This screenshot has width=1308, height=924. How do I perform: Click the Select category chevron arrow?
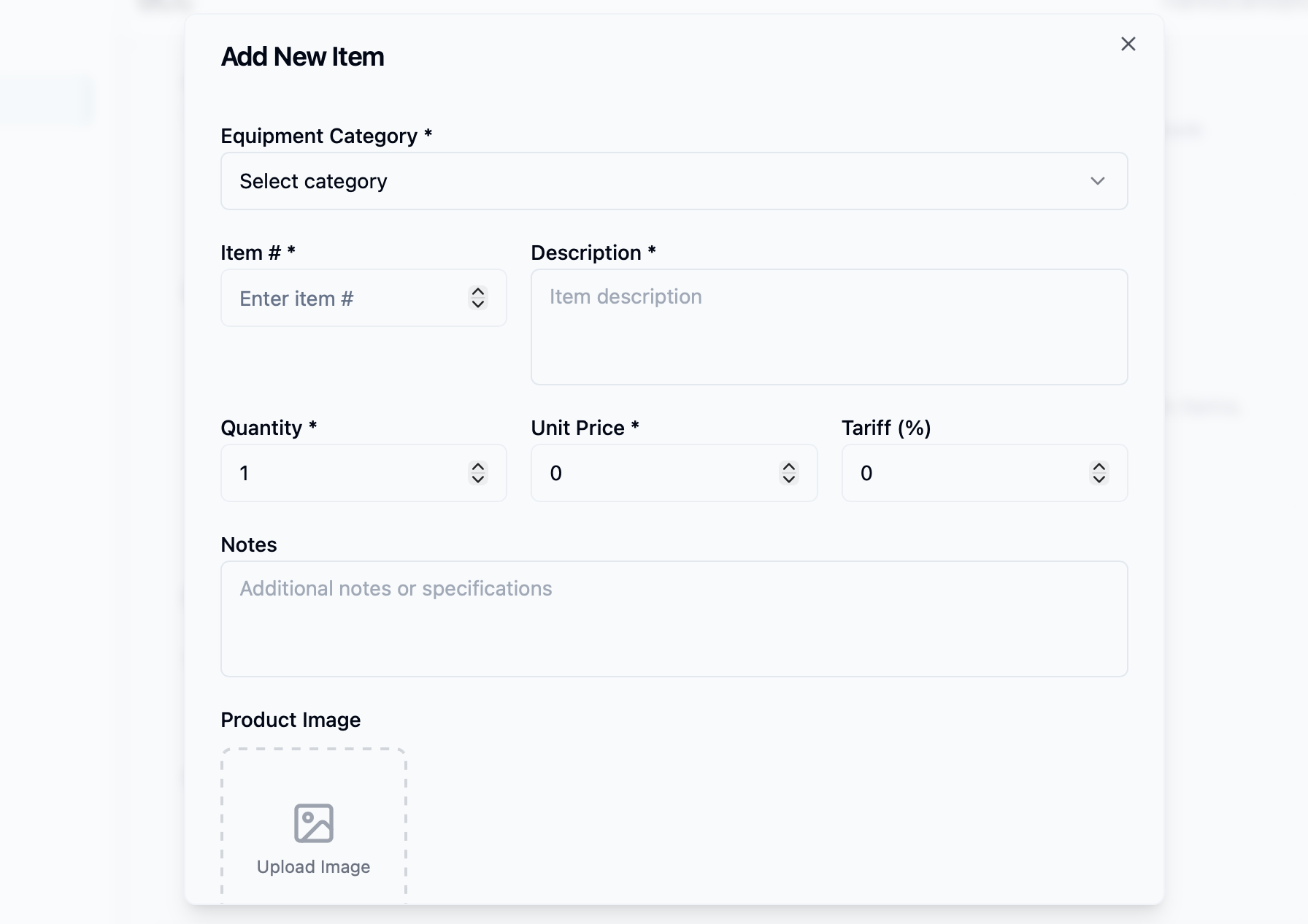click(x=1097, y=181)
